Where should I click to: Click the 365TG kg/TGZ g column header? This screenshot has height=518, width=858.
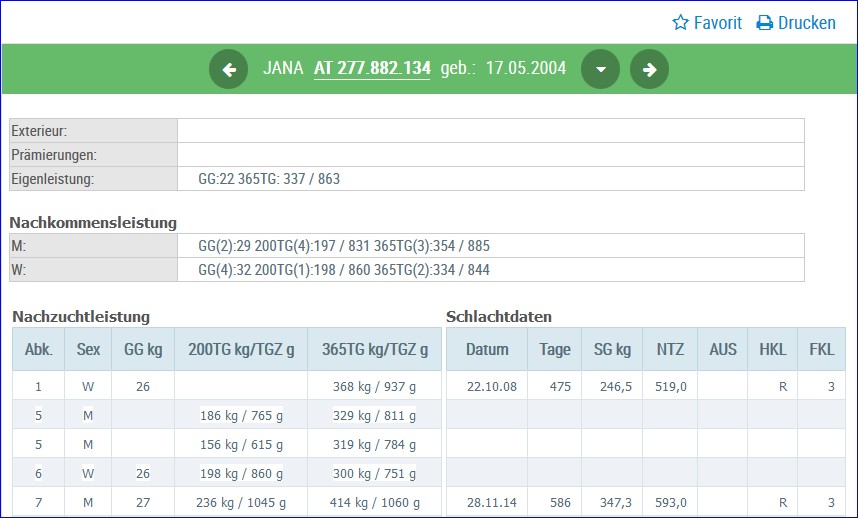375,349
